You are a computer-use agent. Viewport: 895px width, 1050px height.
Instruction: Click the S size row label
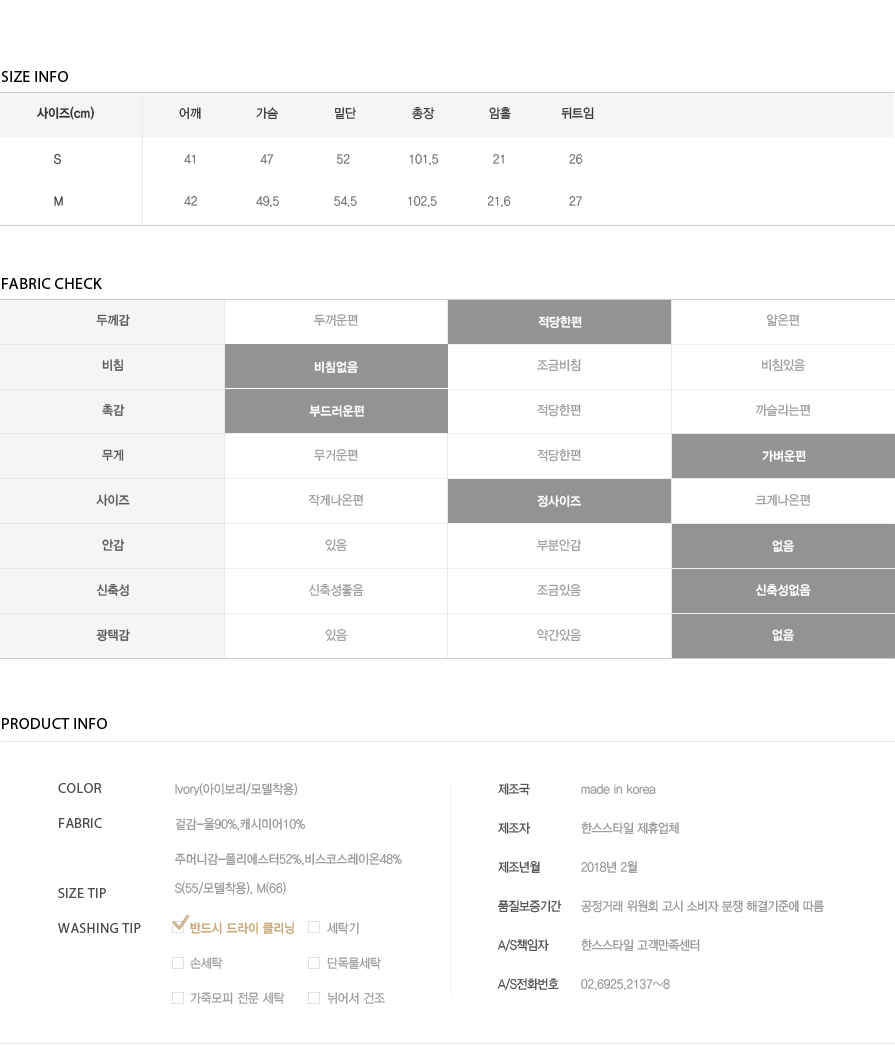pos(58,159)
